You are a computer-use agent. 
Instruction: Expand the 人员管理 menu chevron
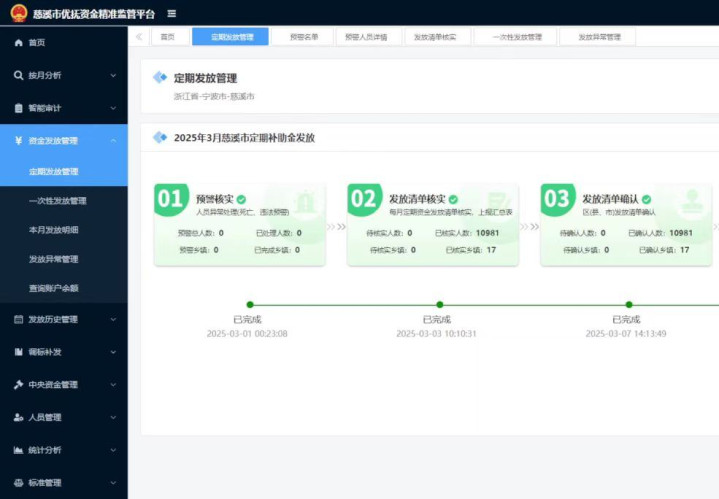coord(113,417)
